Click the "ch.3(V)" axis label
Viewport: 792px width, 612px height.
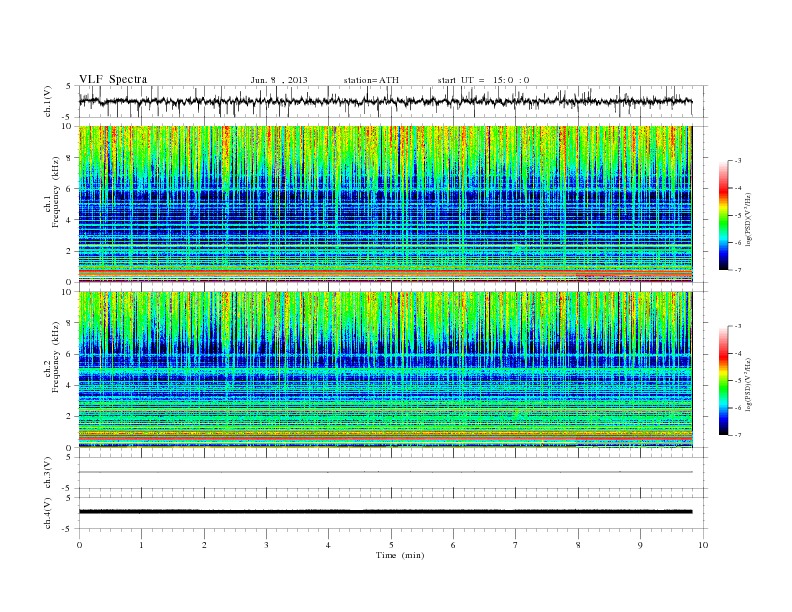(x=48, y=473)
